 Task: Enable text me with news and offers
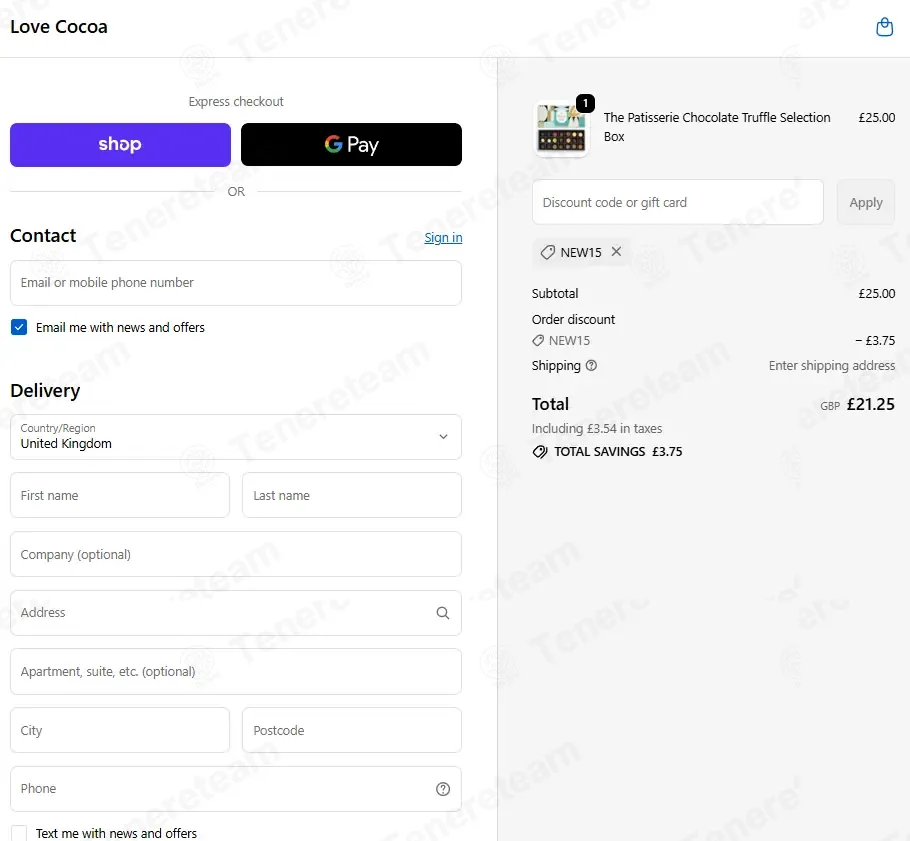[x=19, y=833]
